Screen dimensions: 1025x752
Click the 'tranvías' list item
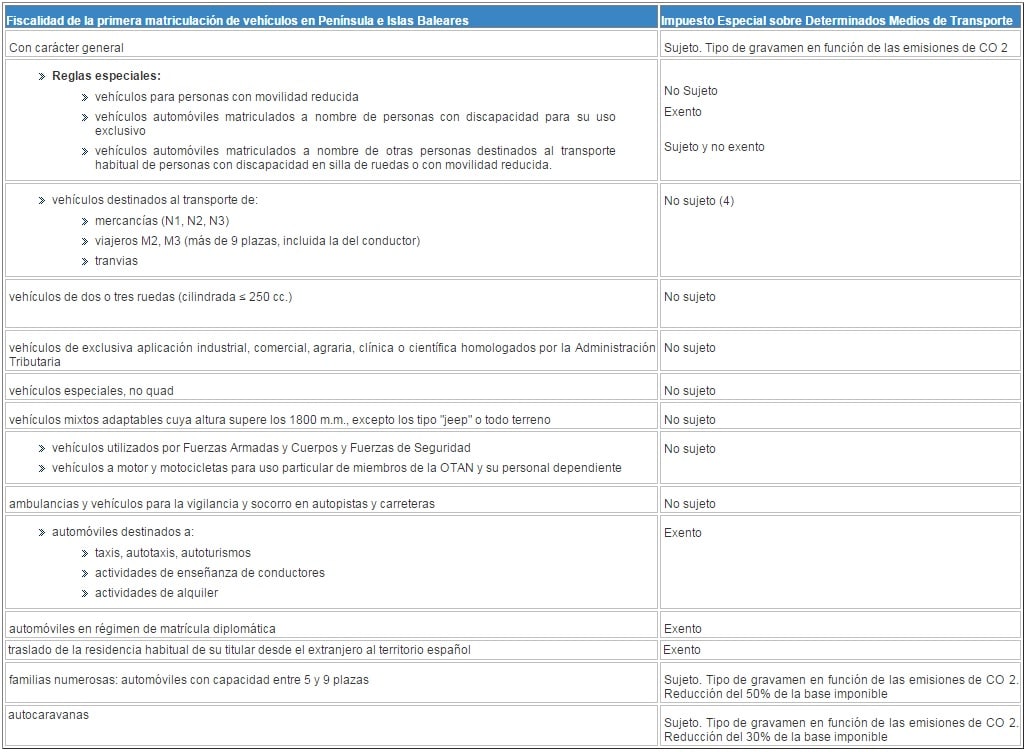point(116,261)
